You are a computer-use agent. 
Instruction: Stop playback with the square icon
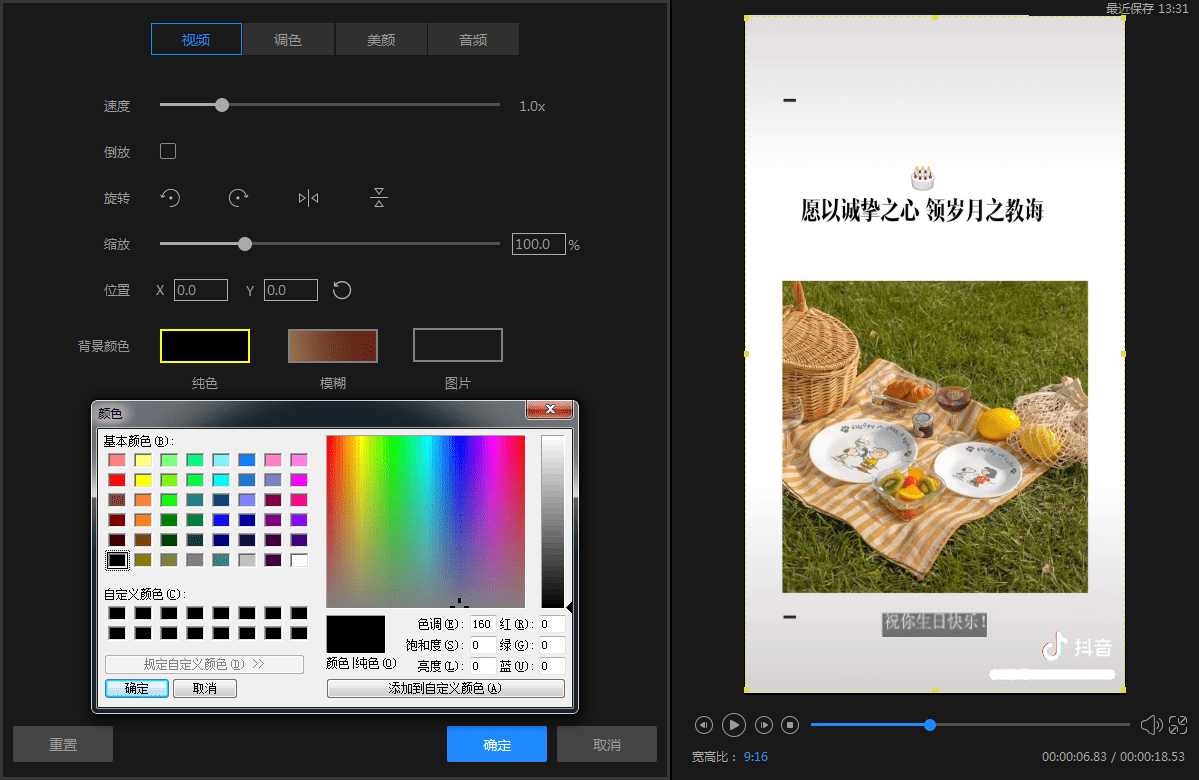pos(790,724)
